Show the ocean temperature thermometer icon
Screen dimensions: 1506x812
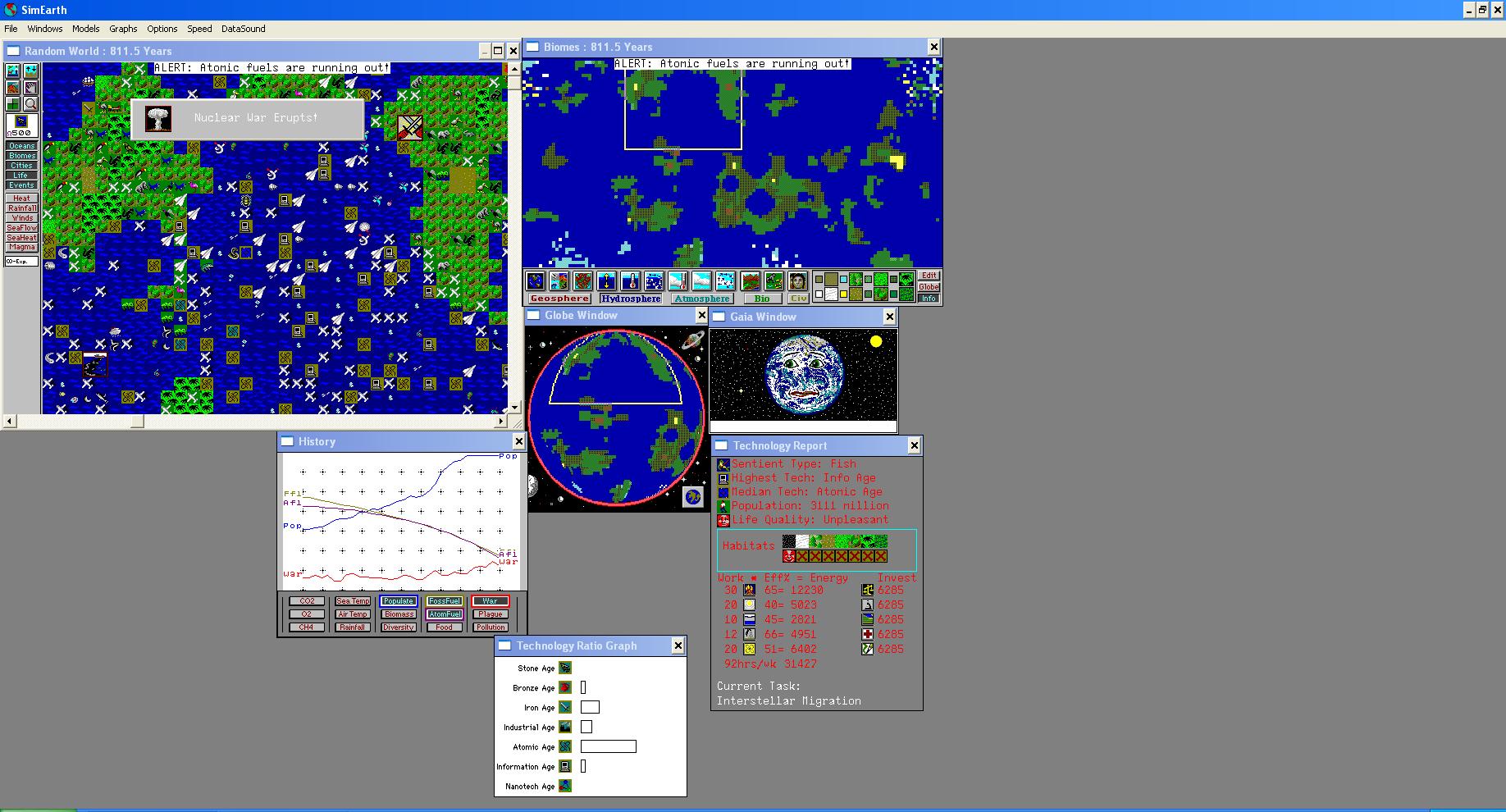coord(631,281)
